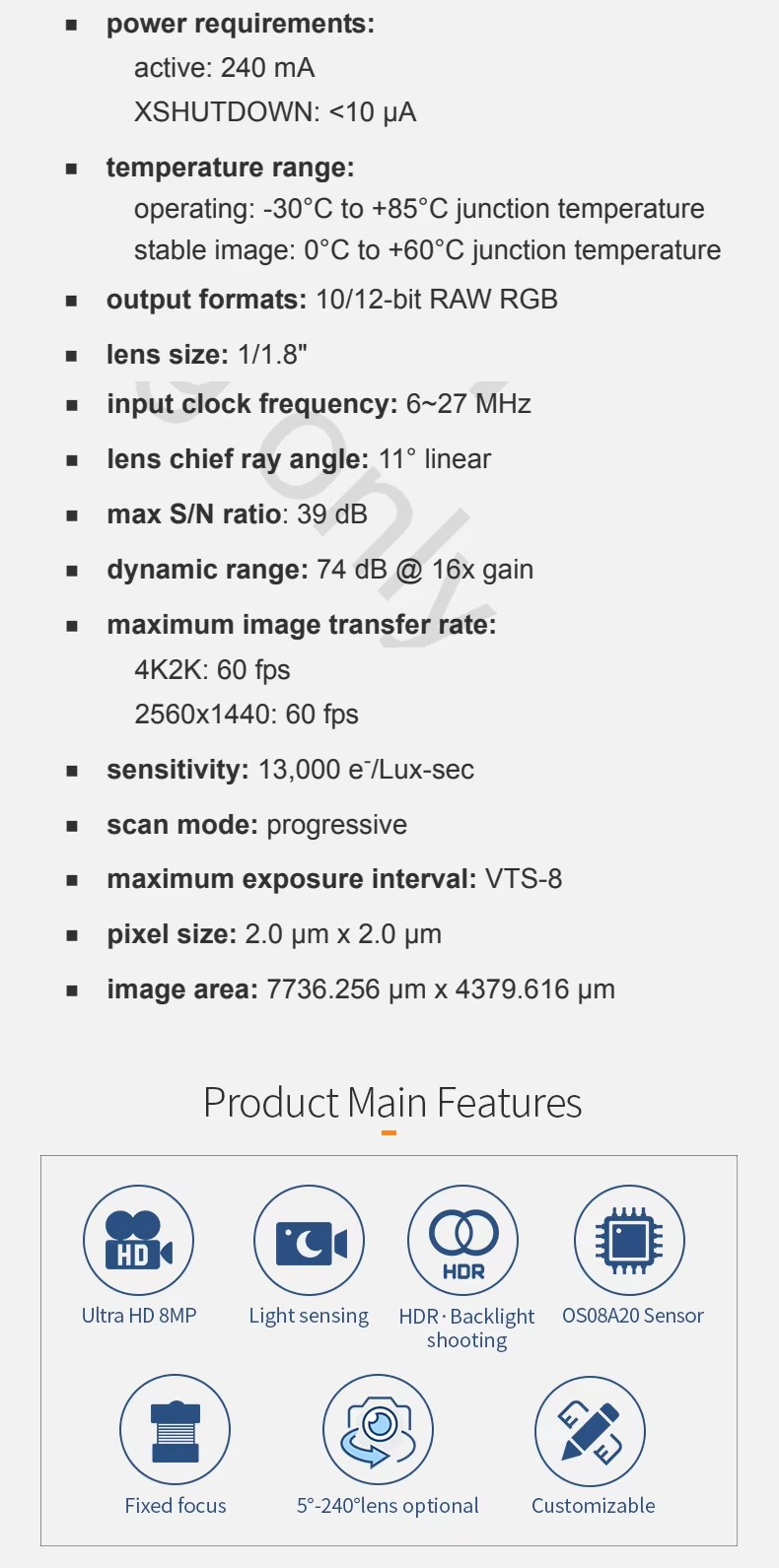Select the HDR backlight shooting icon
The height and width of the screenshot is (1568, 779).
[x=463, y=1240]
